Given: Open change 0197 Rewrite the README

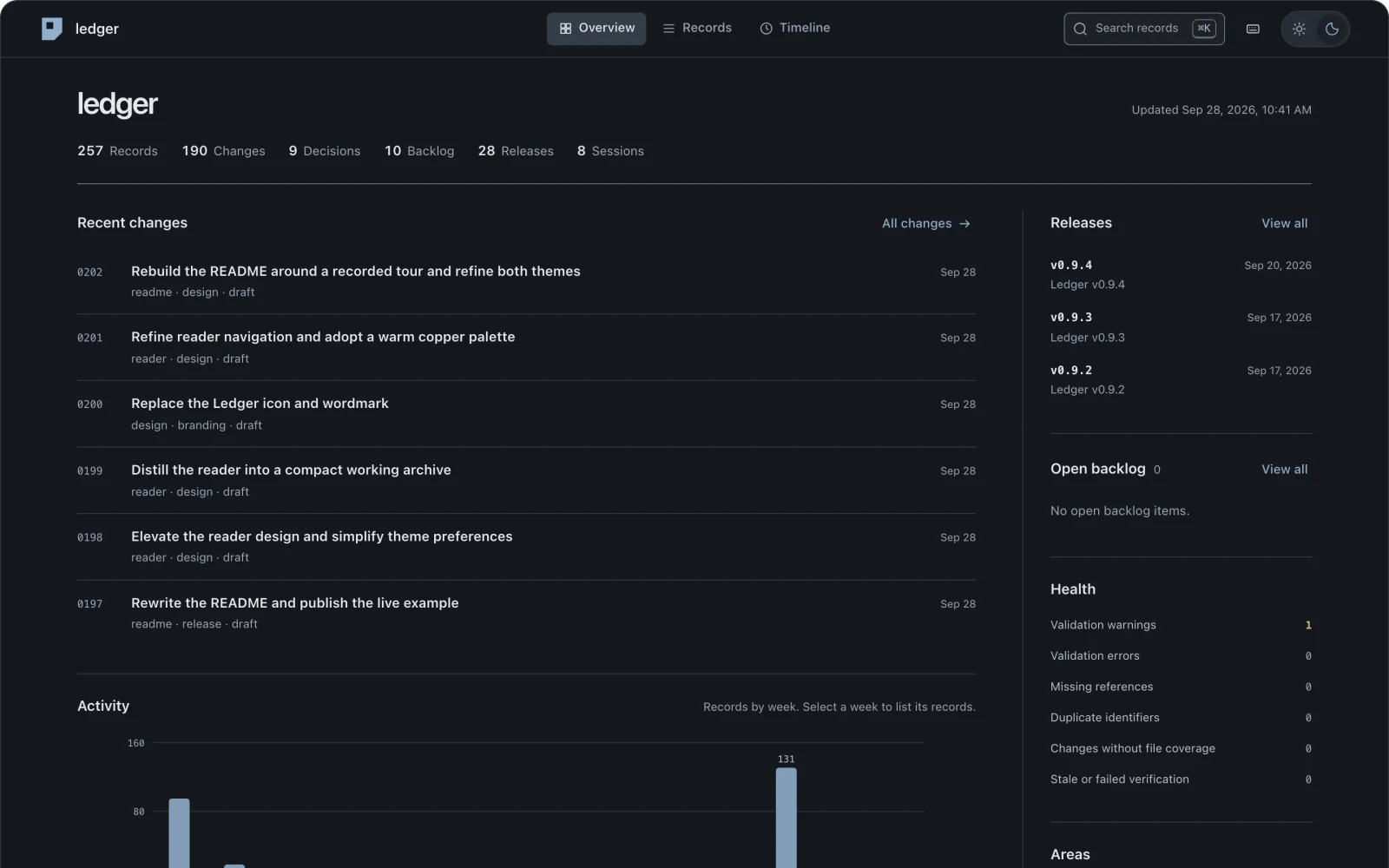Looking at the screenshot, I should coord(526,613).
